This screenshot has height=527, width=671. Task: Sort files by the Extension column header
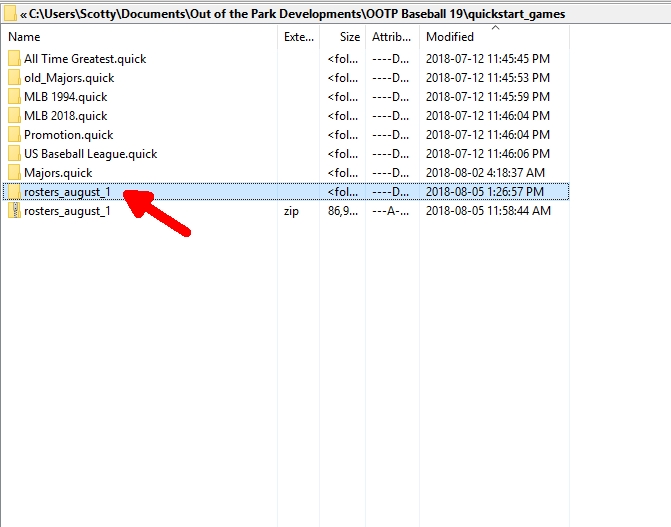(x=299, y=37)
